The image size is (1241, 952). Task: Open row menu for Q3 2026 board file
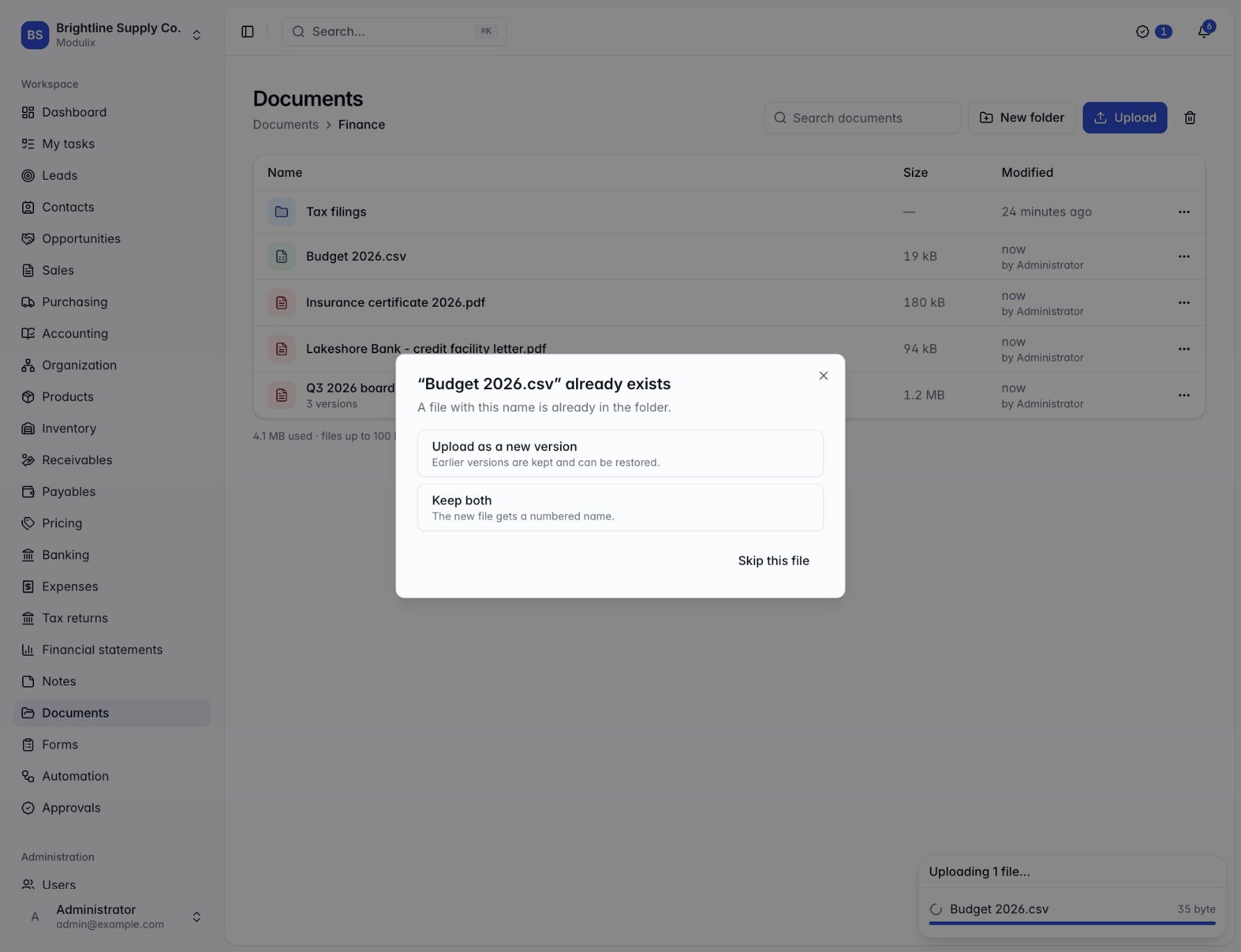click(1183, 396)
